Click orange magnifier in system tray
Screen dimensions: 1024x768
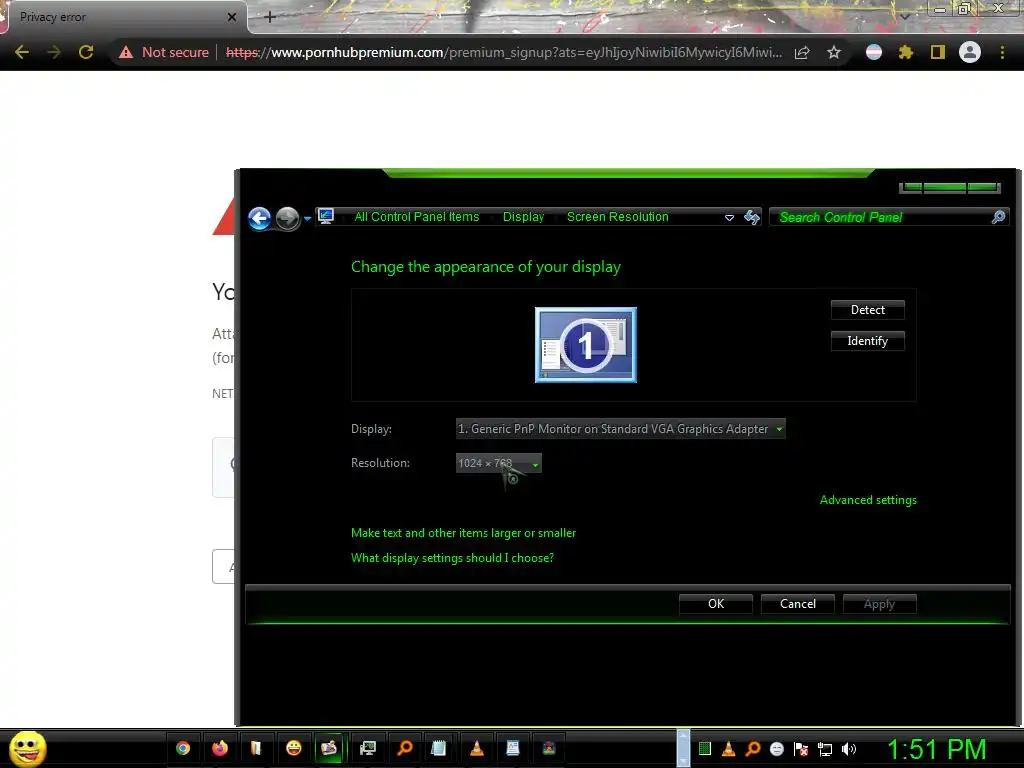pyautogui.click(x=752, y=749)
